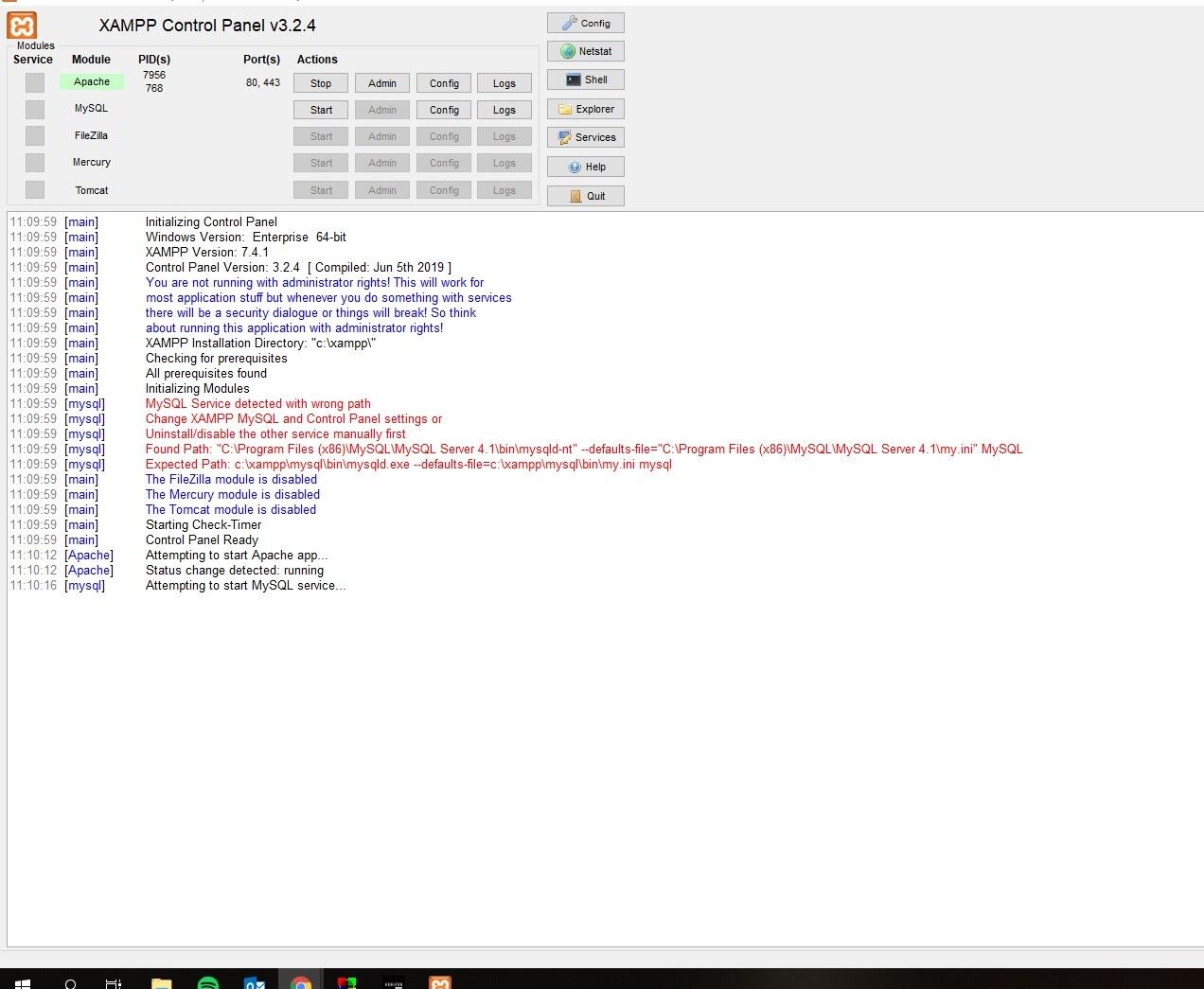Click log line "XAMPP Version: 7.4.1"
The image size is (1204, 989).
[207, 252]
